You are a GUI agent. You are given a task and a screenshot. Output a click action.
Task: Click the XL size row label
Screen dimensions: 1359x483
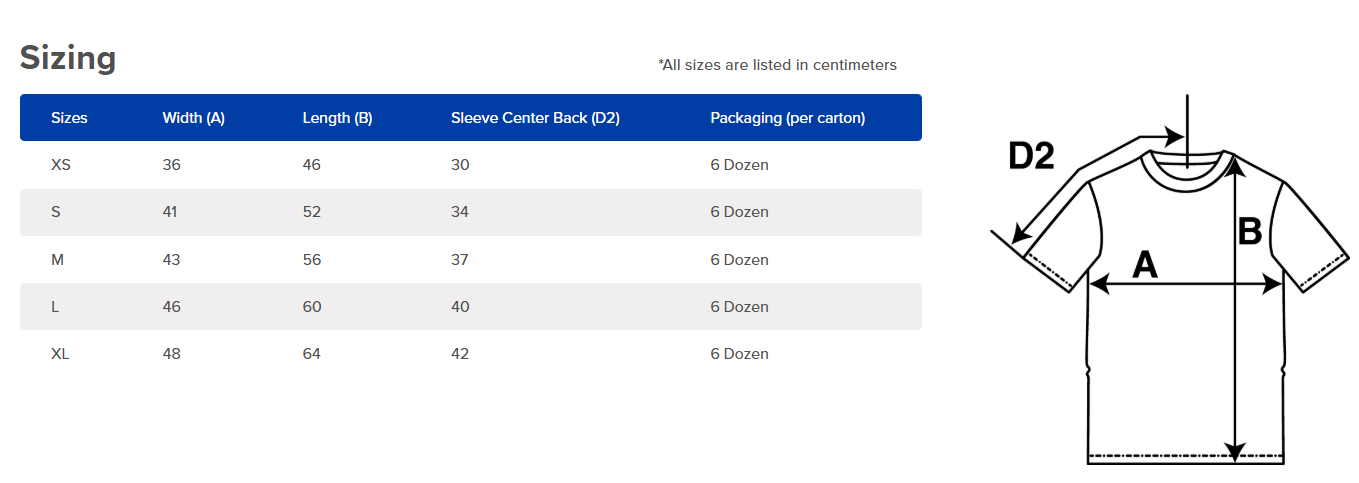pos(60,354)
